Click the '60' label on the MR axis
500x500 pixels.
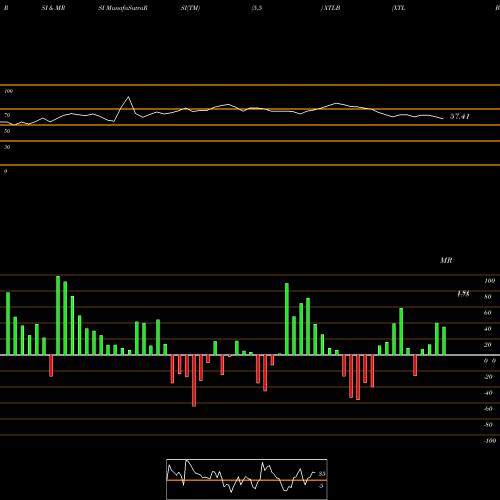click(x=488, y=313)
